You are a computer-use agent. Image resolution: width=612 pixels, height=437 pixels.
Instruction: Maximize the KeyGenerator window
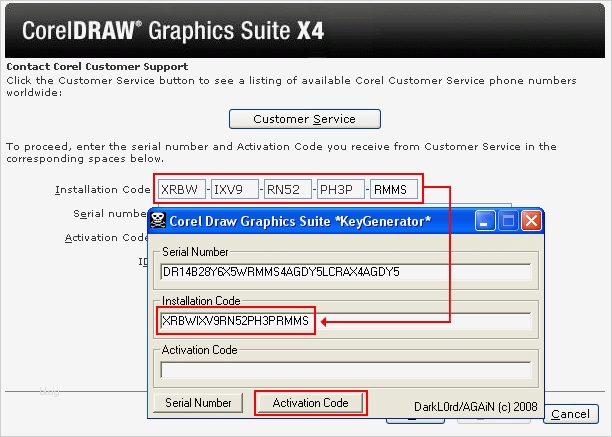click(x=508, y=221)
